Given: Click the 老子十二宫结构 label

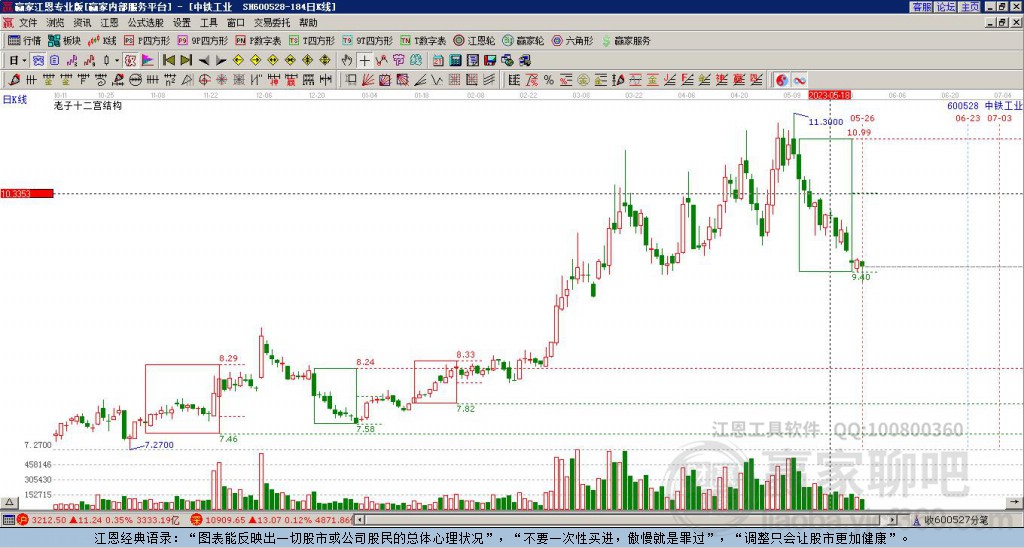Looking at the screenshot, I should click(88, 105).
